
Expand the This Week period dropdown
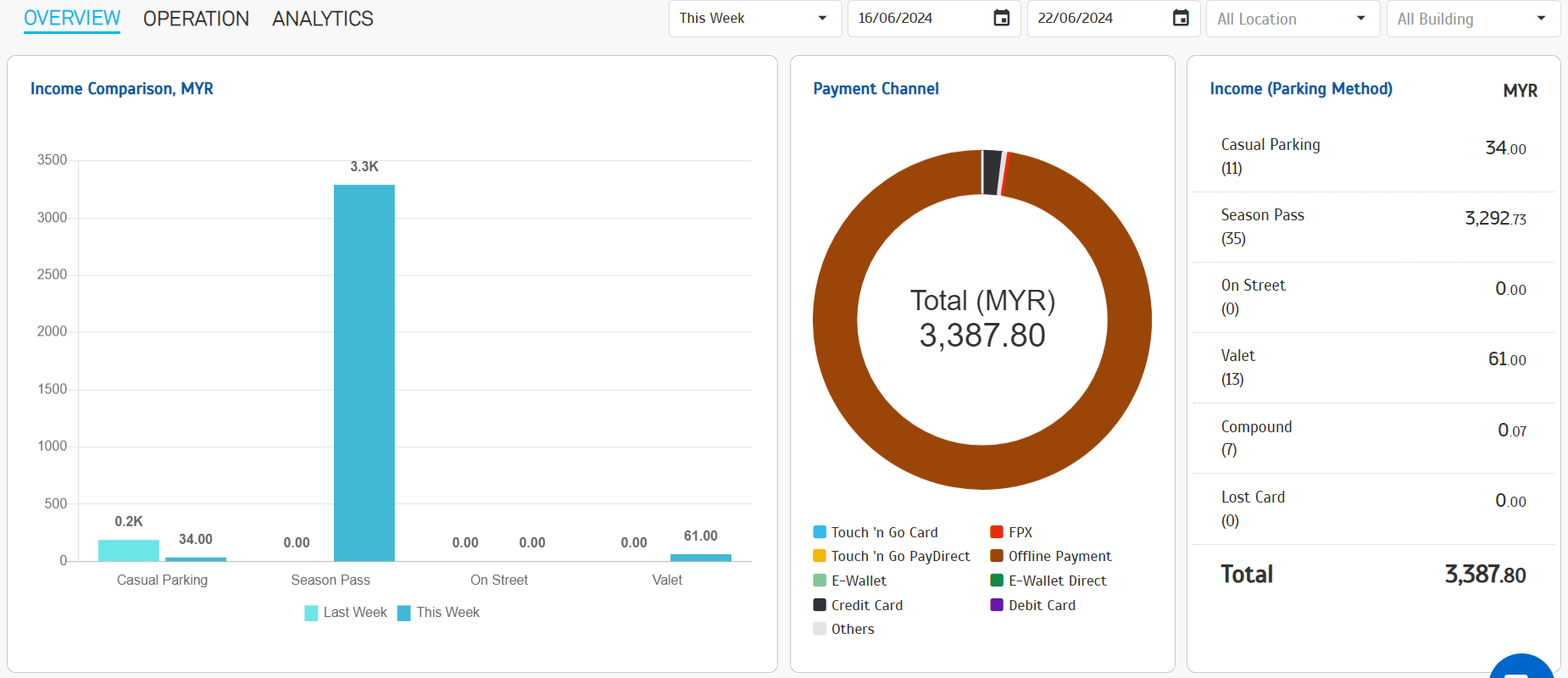point(753,19)
